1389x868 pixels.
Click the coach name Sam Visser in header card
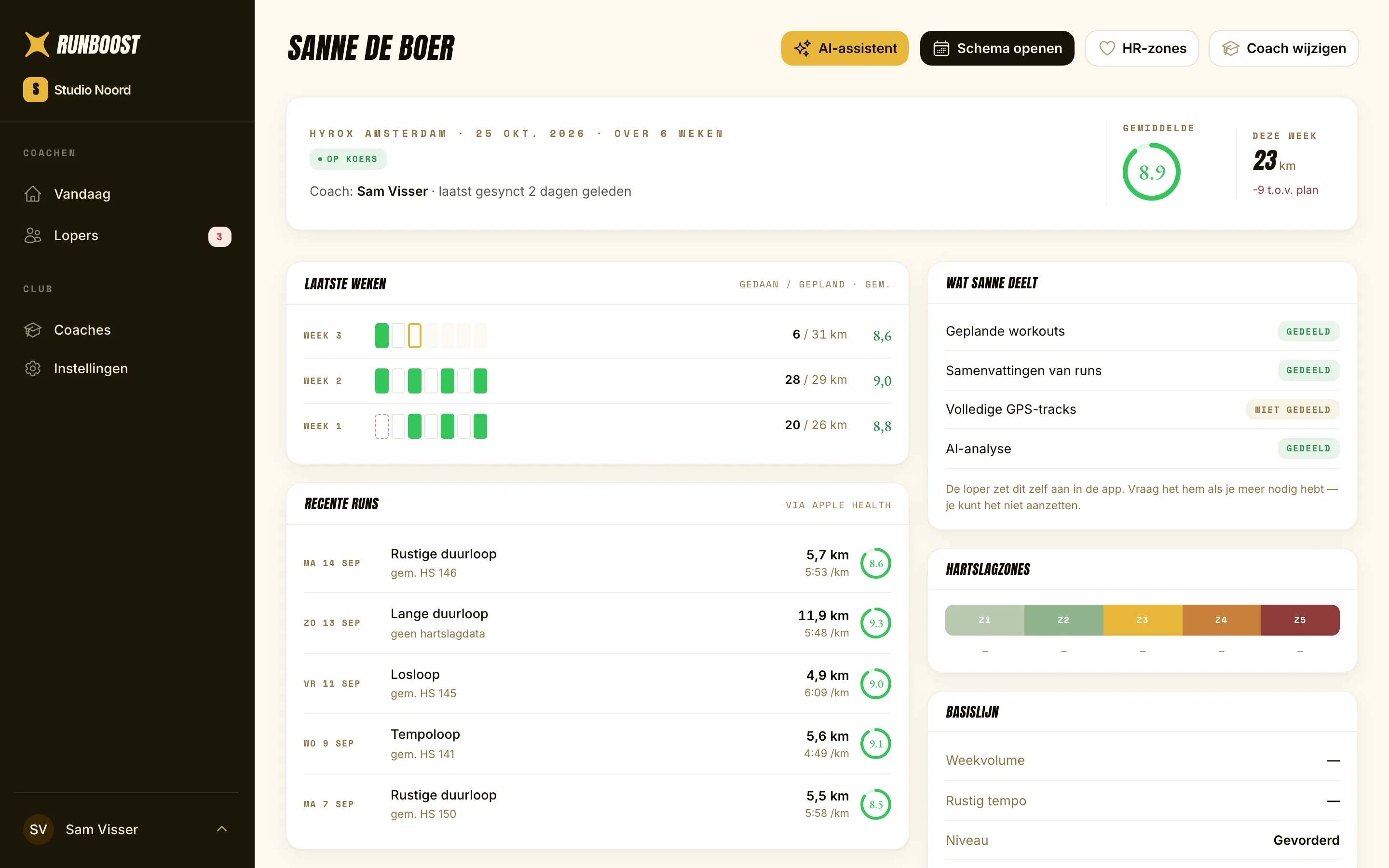392,191
